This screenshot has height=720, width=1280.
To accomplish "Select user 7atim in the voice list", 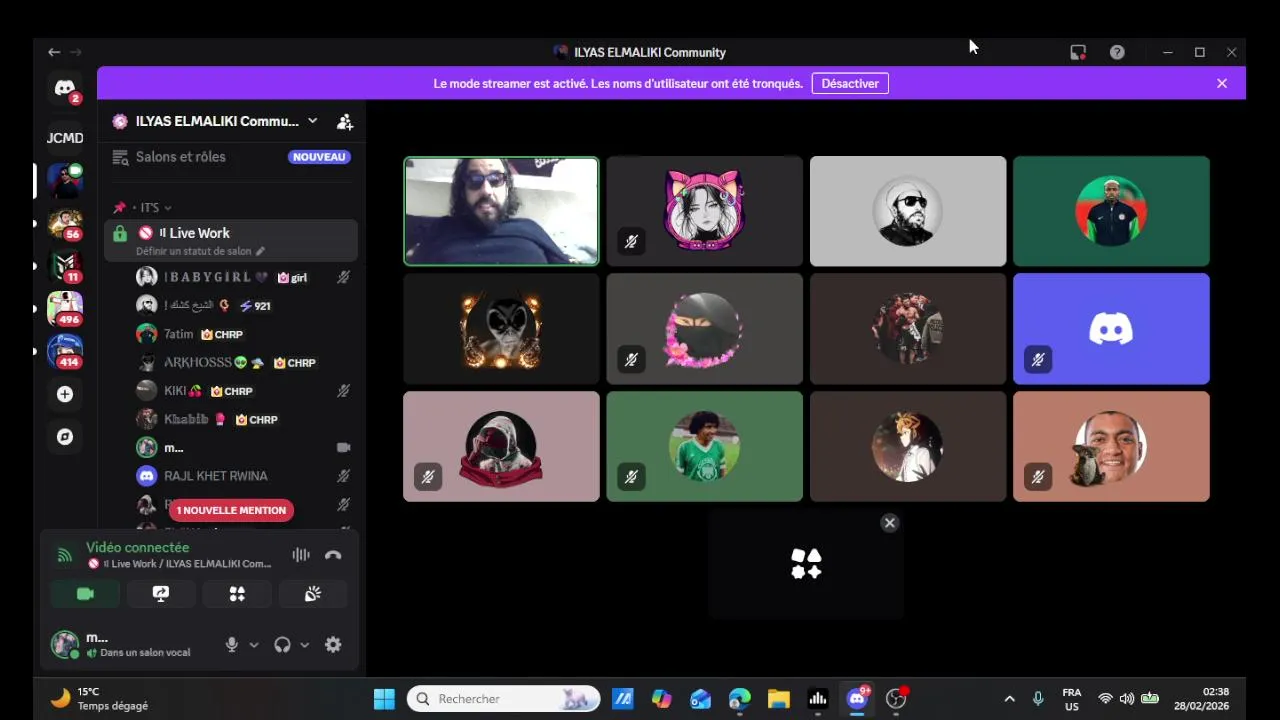I will [244, 334].
